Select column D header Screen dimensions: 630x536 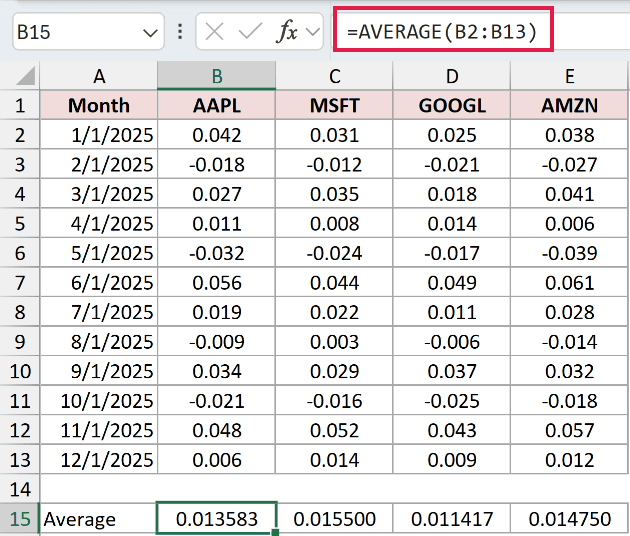click(452, 76)
